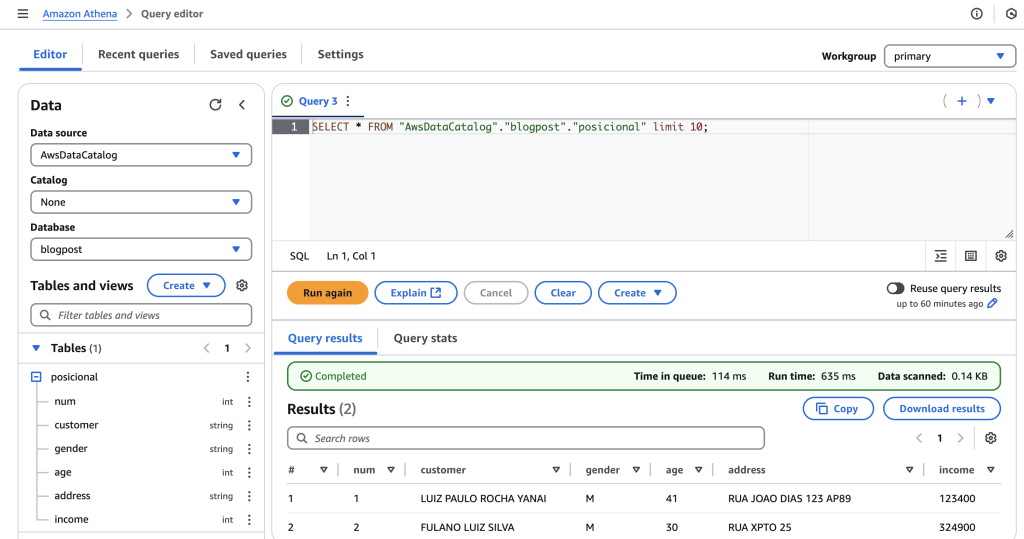Add a new query tab
The width and height of the screenshot is (1024, 539).
click(962, 101)
